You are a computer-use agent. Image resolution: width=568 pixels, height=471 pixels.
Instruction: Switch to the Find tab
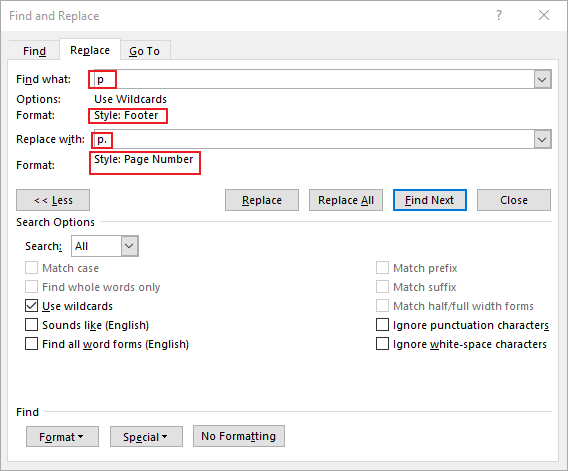pyautogui.click(x=34, y=51)
